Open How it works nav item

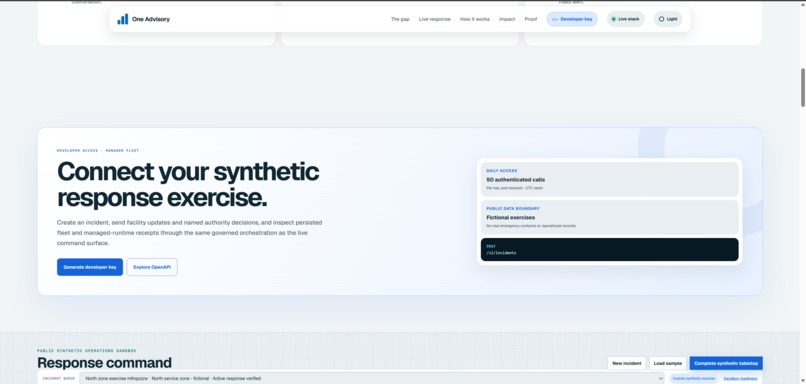pos(474,19)
